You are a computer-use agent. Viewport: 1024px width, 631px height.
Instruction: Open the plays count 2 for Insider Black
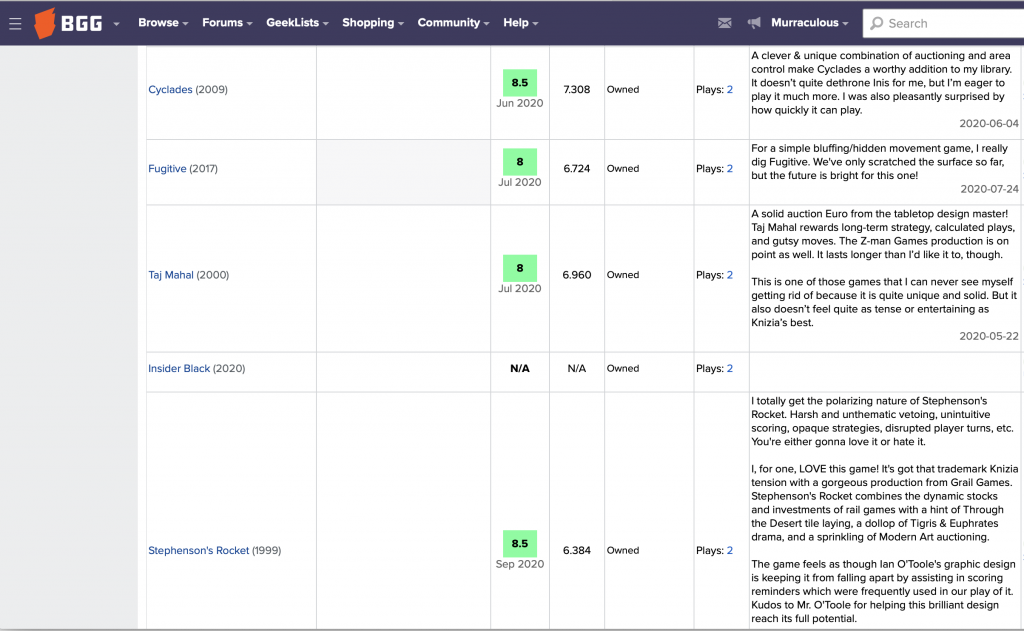[729, 368]
